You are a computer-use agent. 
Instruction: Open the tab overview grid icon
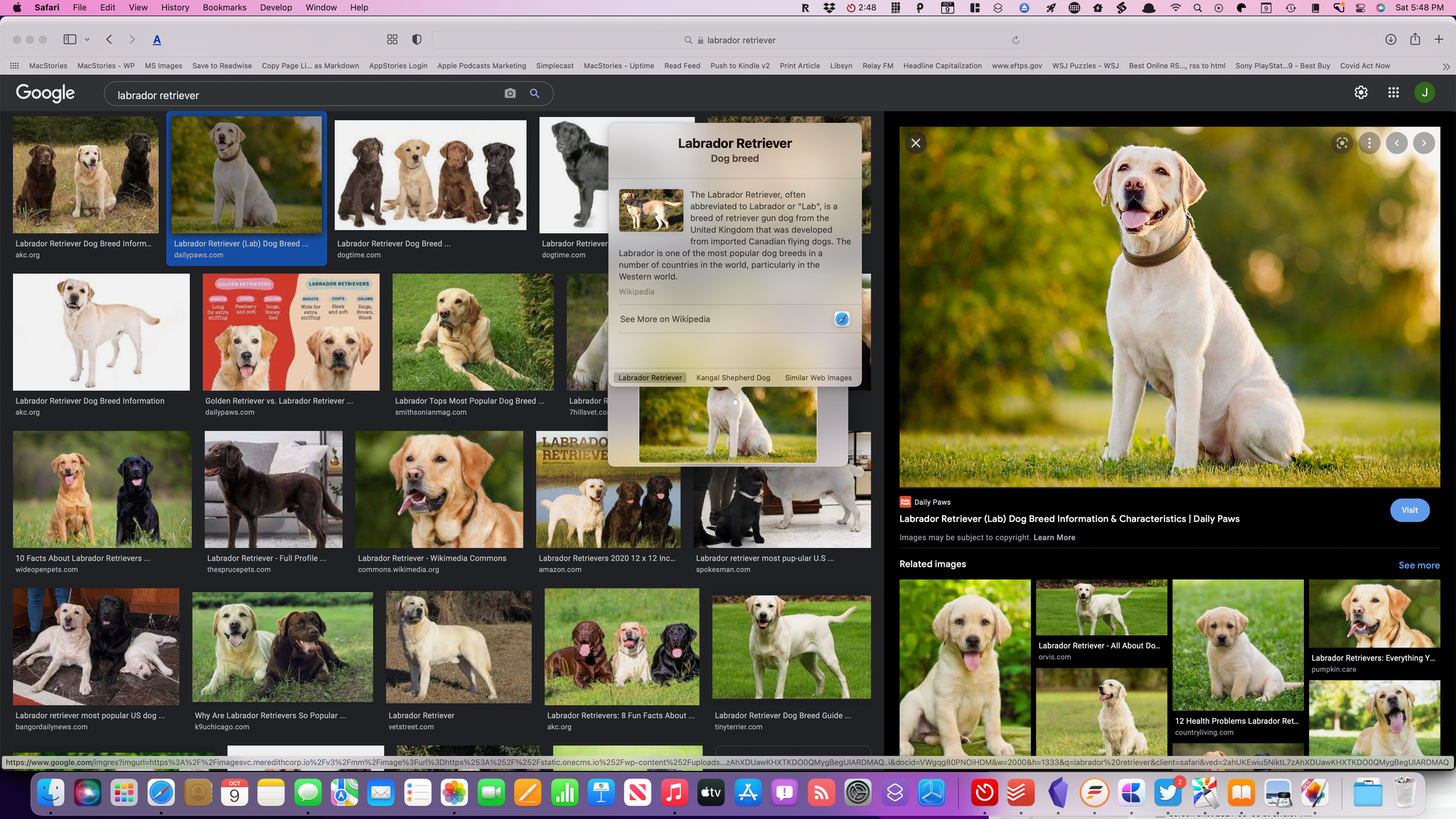392,40
